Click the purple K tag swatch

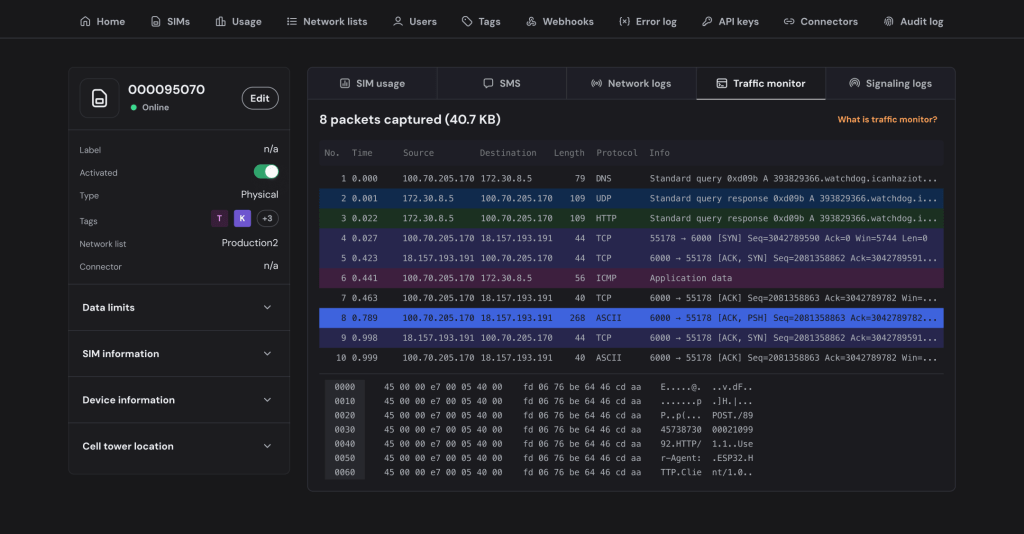[x=242, y=219]
